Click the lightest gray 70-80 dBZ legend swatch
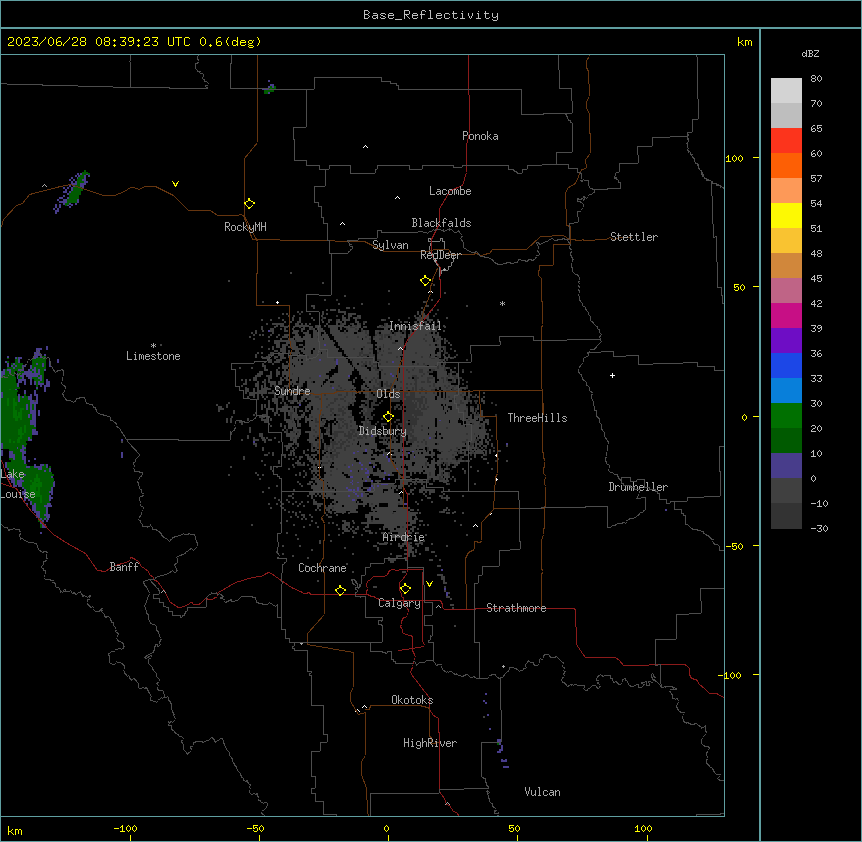Viewport: 862px width, 842px height. point(786,91)
